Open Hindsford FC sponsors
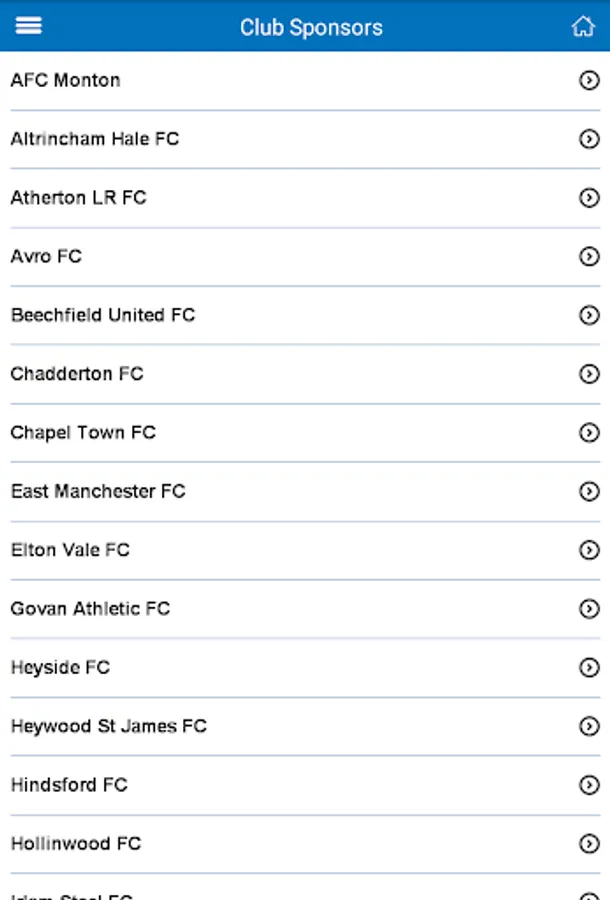This screenshot has height=900, width=610. pyautogui.click(x=69, y=785)
